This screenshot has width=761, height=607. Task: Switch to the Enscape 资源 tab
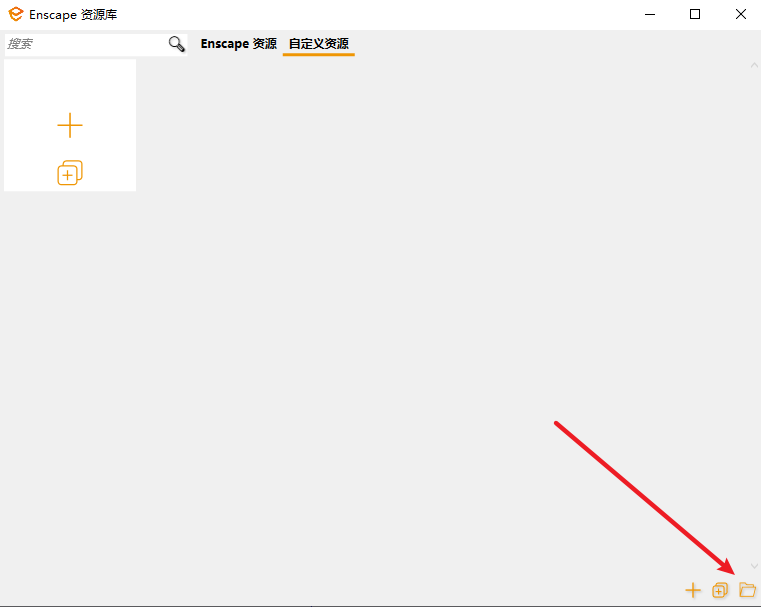pyautogui.click(x=238, y=44)
